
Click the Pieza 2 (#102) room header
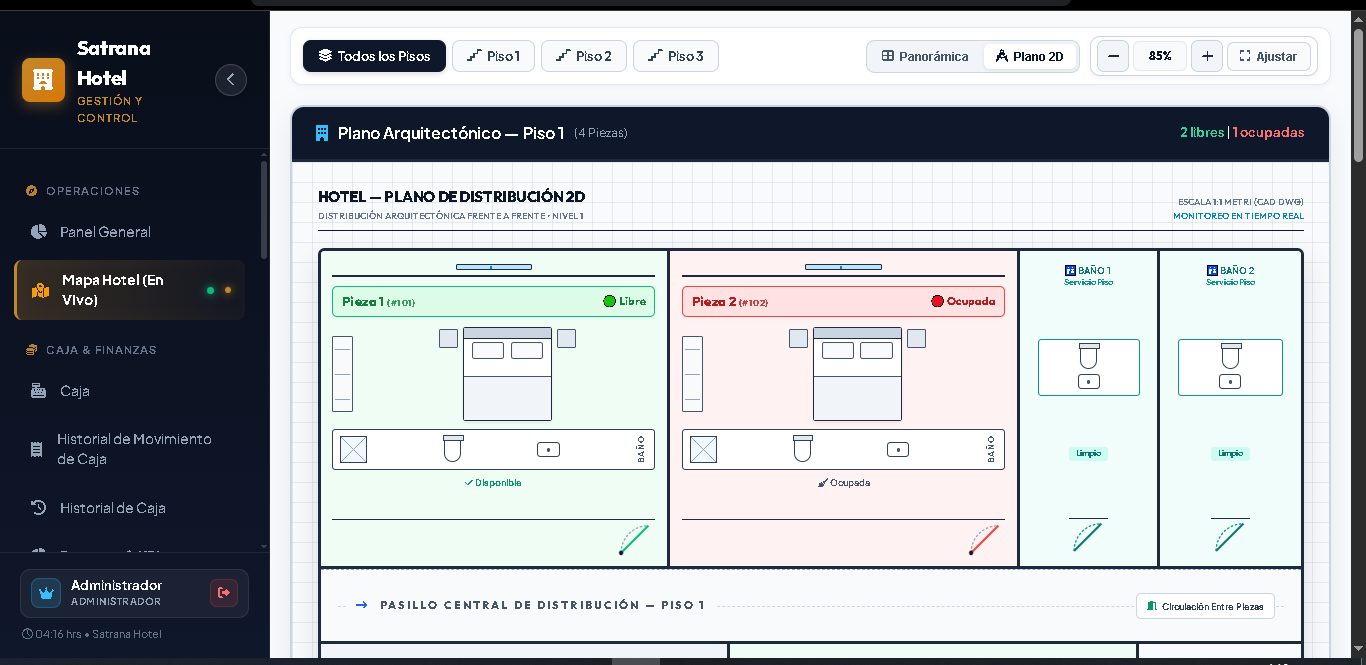[x=843, y=301]
